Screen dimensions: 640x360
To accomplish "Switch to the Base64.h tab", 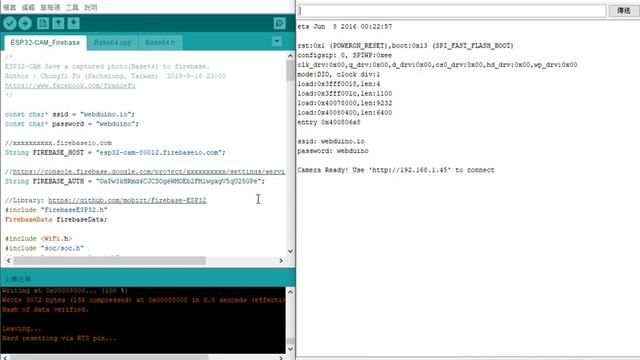I will (x=160, y=42).
